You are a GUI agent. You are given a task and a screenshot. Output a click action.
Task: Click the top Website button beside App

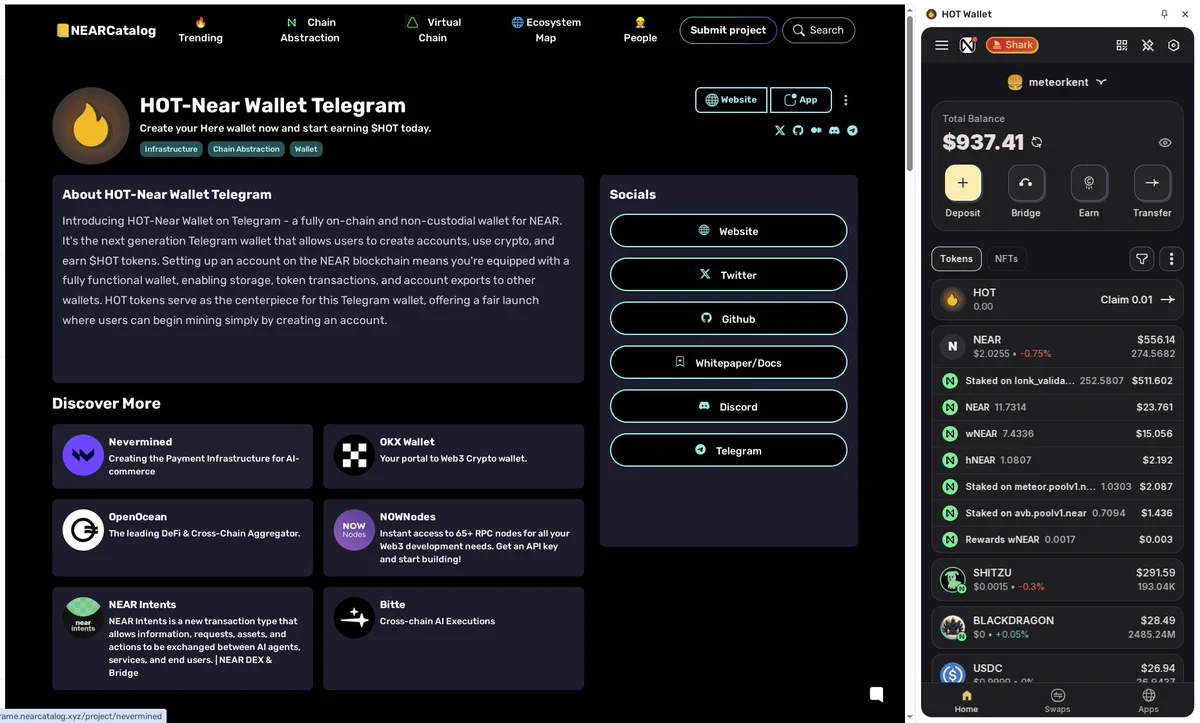731,100
